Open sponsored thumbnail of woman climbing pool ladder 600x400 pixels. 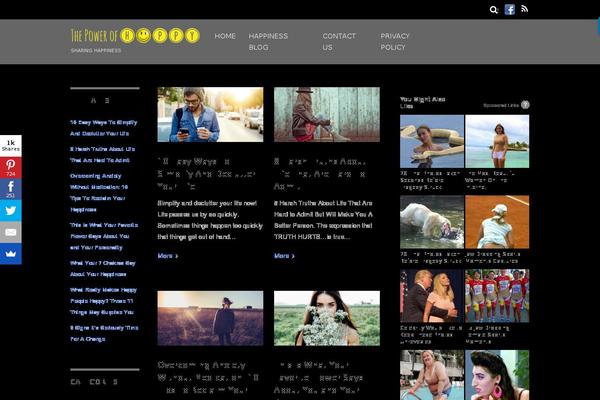point(432,375)
